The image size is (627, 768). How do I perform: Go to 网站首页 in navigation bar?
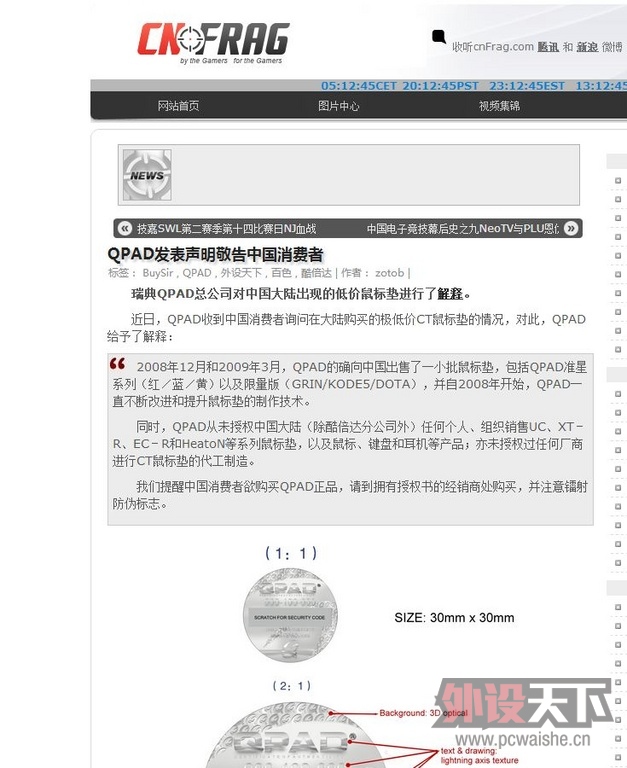[178, 106]
